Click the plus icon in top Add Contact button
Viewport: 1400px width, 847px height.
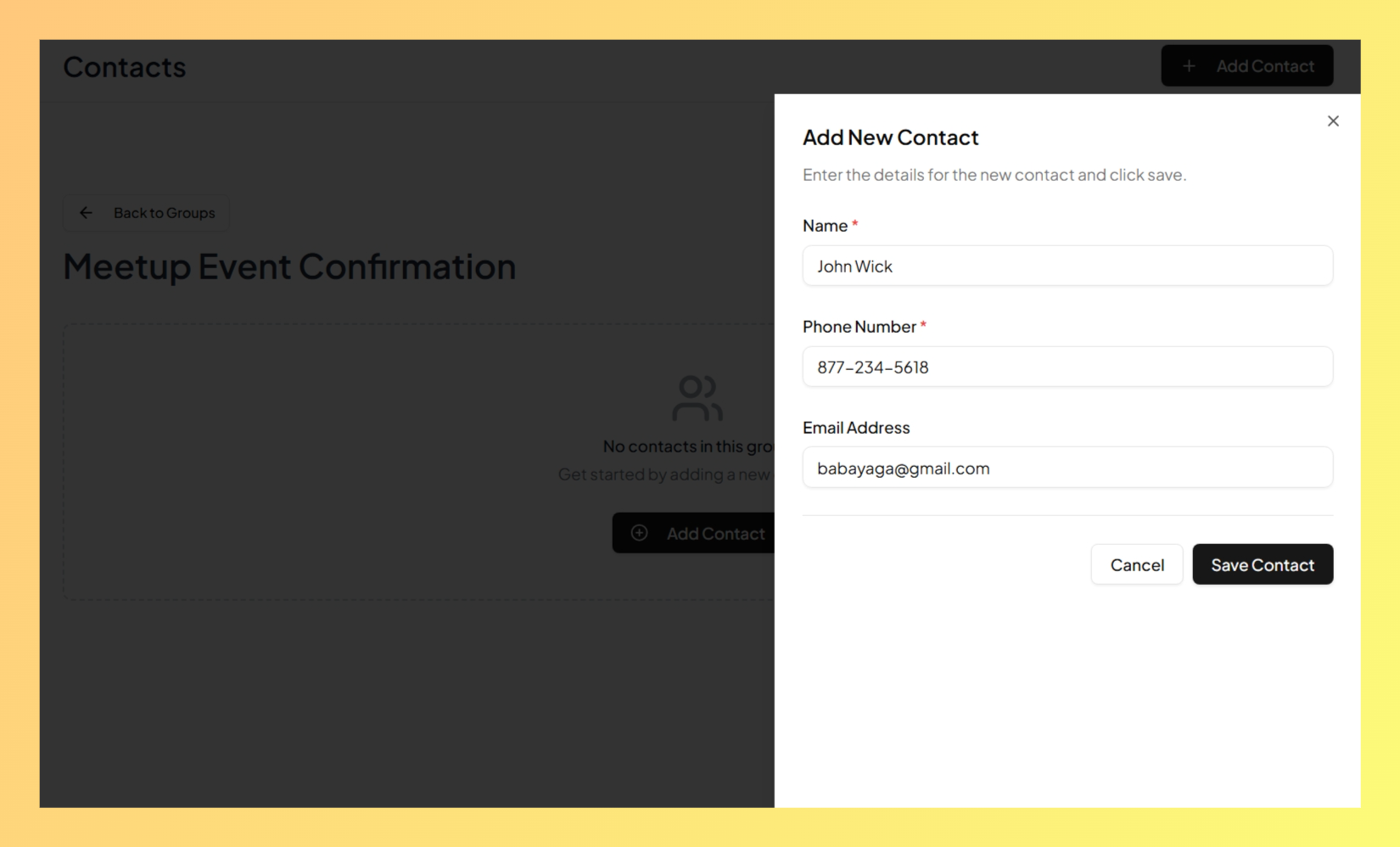[x=1189, y=66]
